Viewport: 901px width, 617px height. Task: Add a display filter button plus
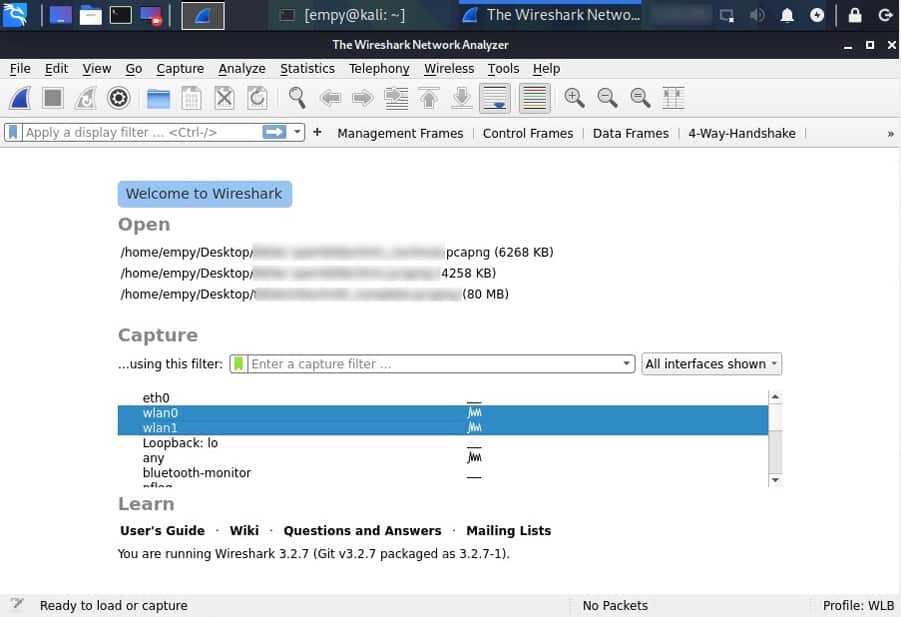pyautogui.click(x=317, y=132)
